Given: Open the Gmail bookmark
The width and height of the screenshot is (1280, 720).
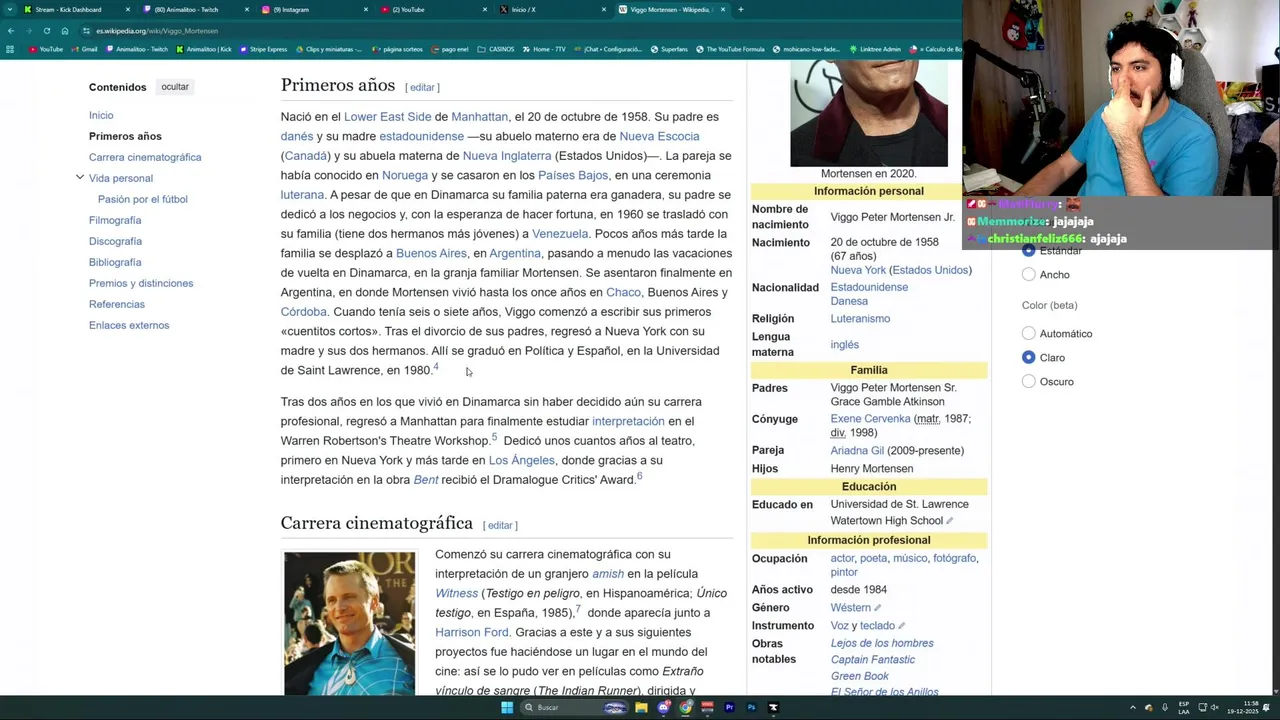Looking at the screenshot, I should [84, 49].
